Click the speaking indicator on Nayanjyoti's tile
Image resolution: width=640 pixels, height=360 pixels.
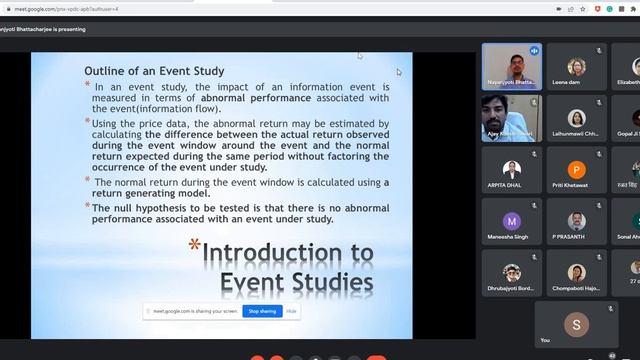(x=534, y=51)
